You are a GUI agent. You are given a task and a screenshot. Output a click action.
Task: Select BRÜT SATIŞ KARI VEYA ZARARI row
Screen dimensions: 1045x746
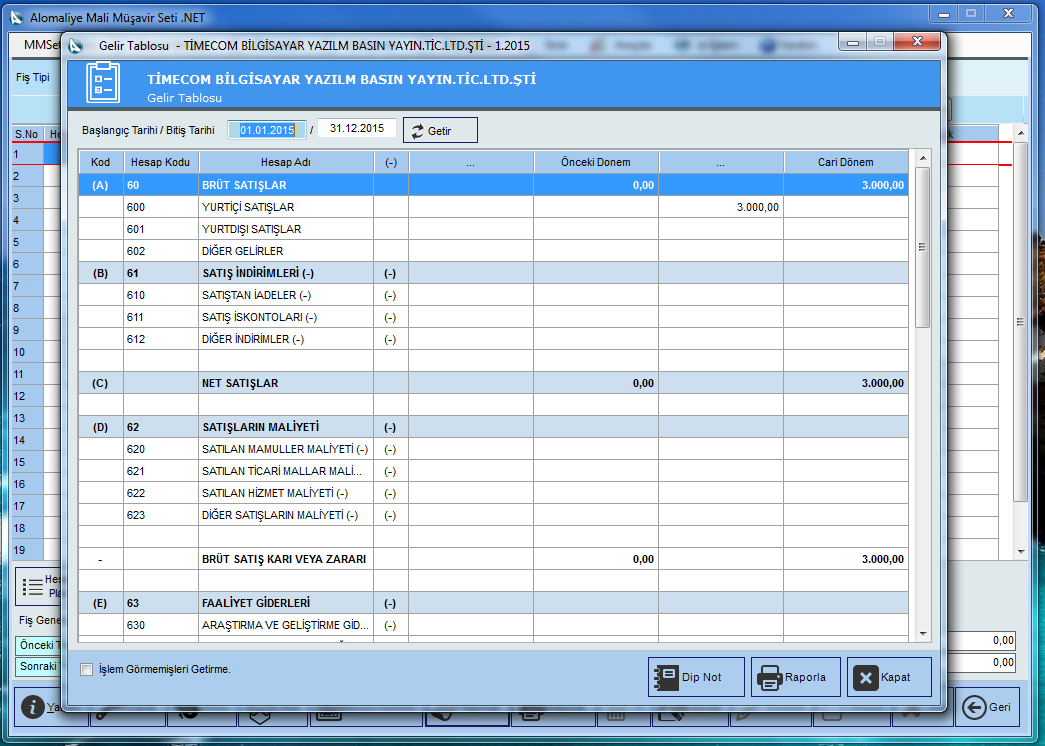[493, 559]
